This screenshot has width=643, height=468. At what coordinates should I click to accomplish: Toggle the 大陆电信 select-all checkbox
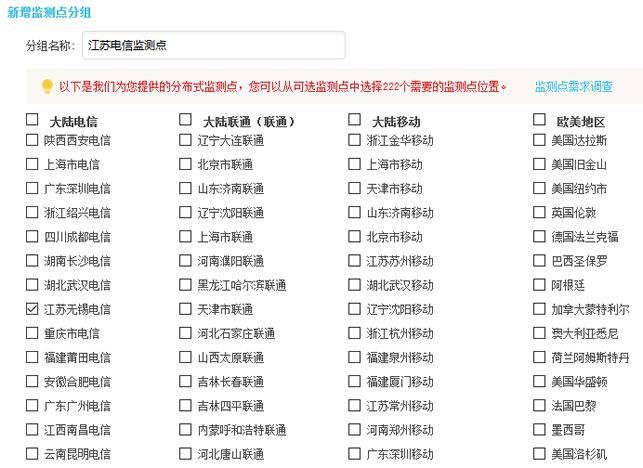click(33, 120)
